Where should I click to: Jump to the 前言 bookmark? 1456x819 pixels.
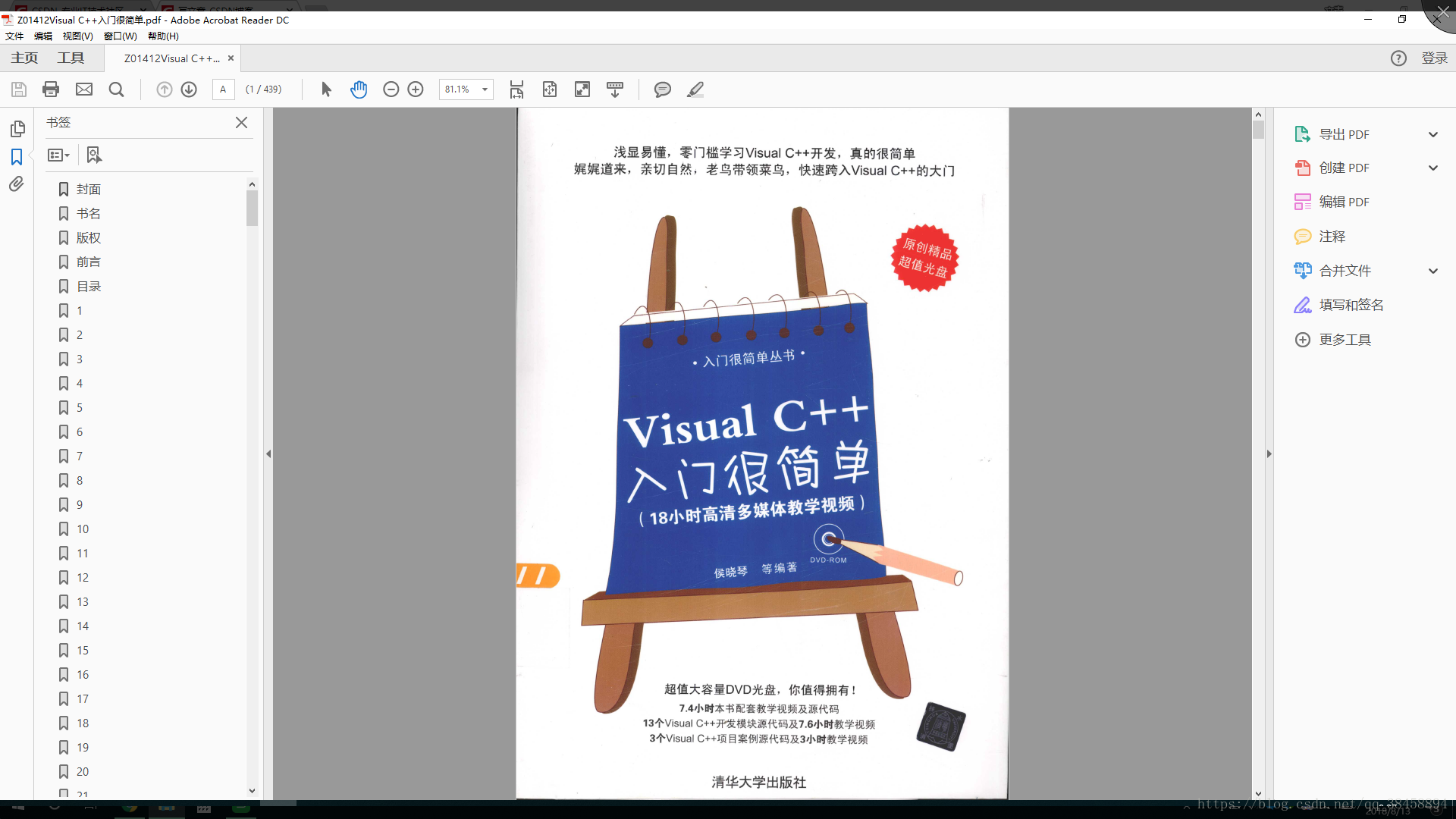pos(89,262)
